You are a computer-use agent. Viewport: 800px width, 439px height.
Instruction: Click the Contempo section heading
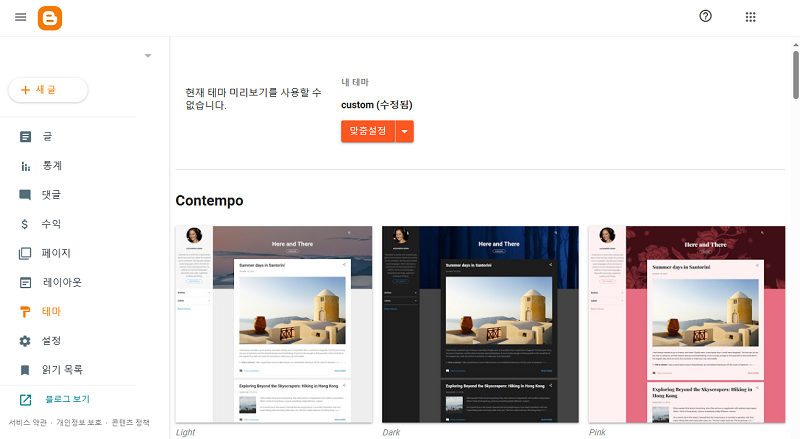209,201
